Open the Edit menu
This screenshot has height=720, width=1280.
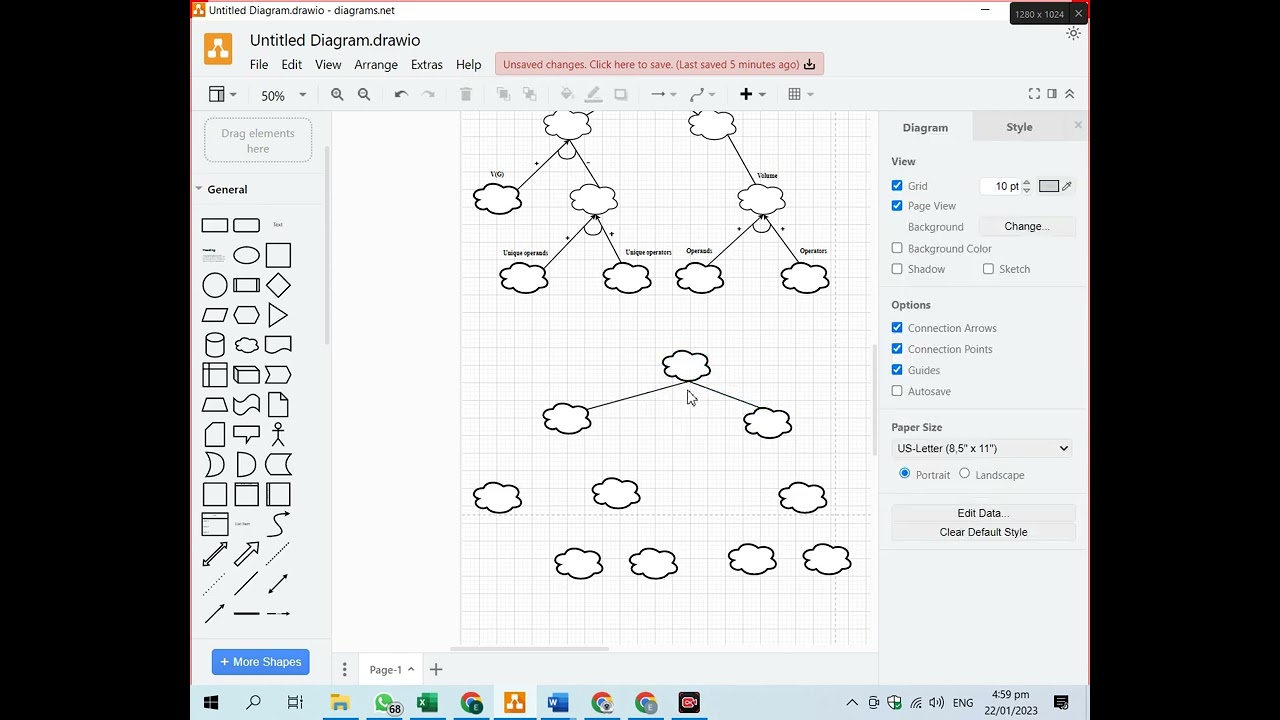291,64
